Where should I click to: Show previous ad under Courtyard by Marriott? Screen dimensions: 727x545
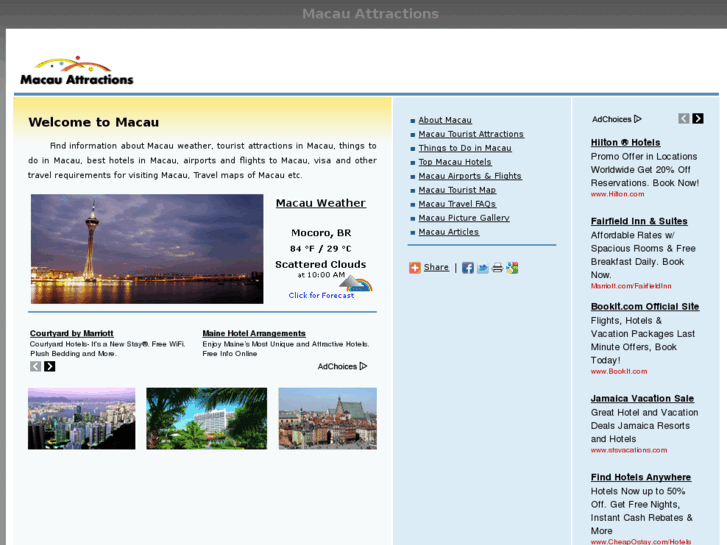click(x=36, y=366)
